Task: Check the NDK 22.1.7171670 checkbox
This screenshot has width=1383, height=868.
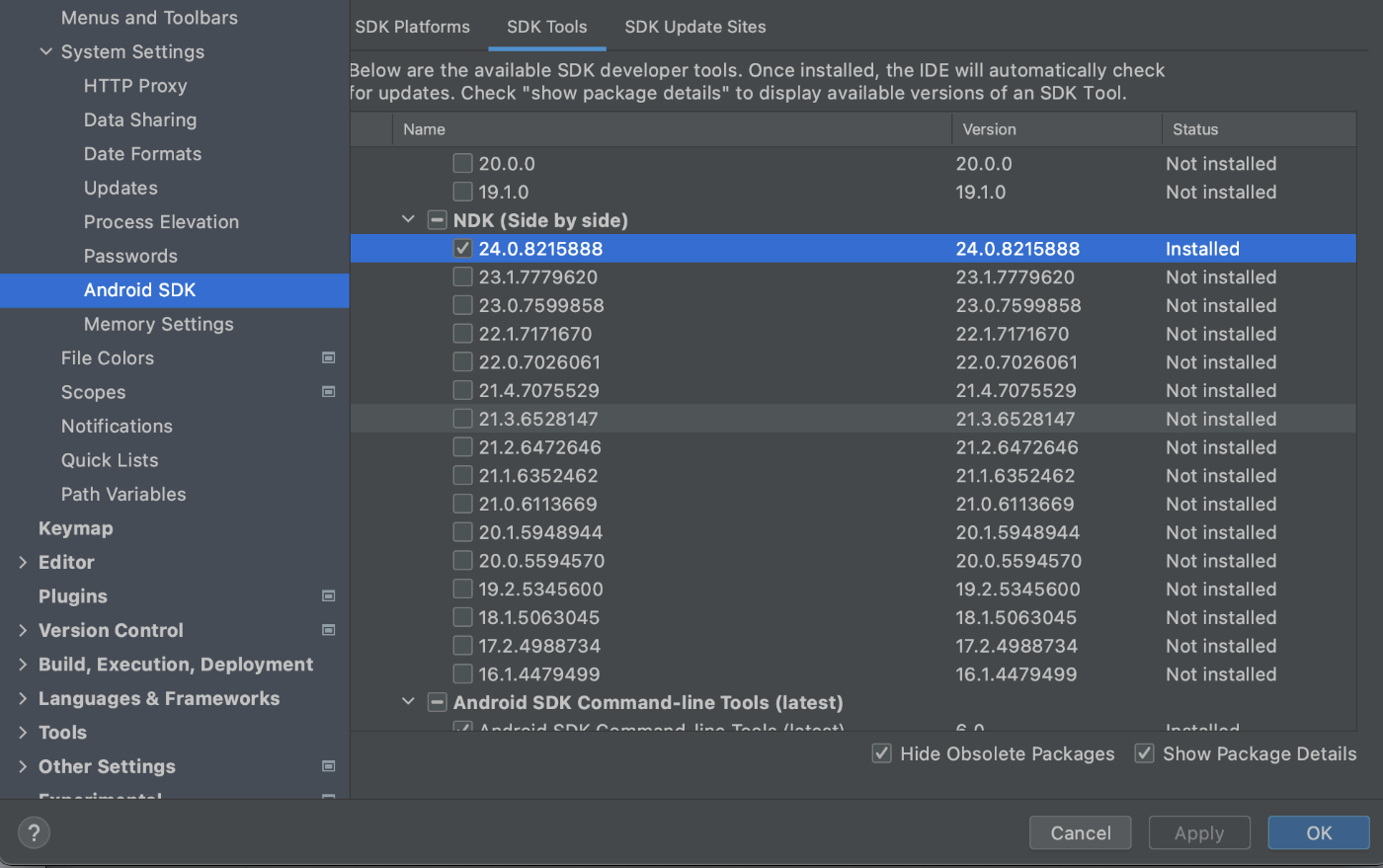Action: pos(462,334)
